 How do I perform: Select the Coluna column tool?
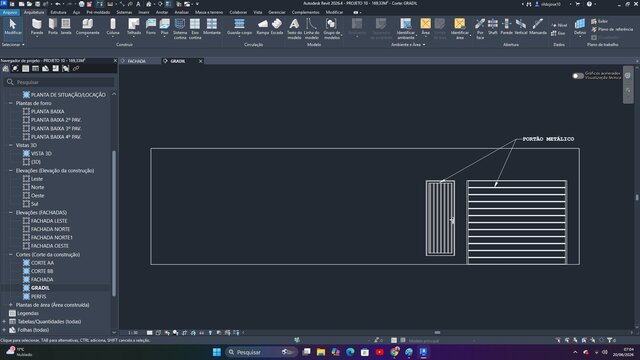113,27
